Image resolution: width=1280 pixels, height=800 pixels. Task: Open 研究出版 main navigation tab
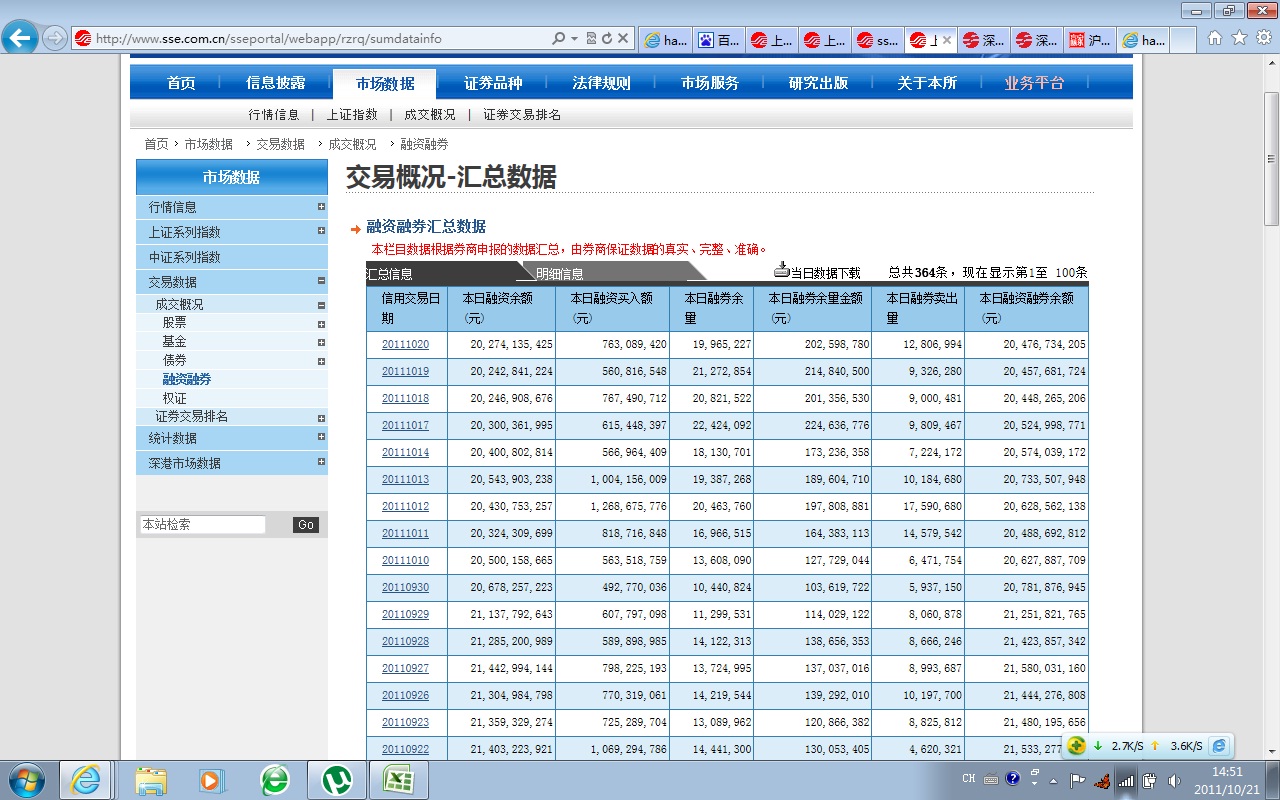point(818,83)
